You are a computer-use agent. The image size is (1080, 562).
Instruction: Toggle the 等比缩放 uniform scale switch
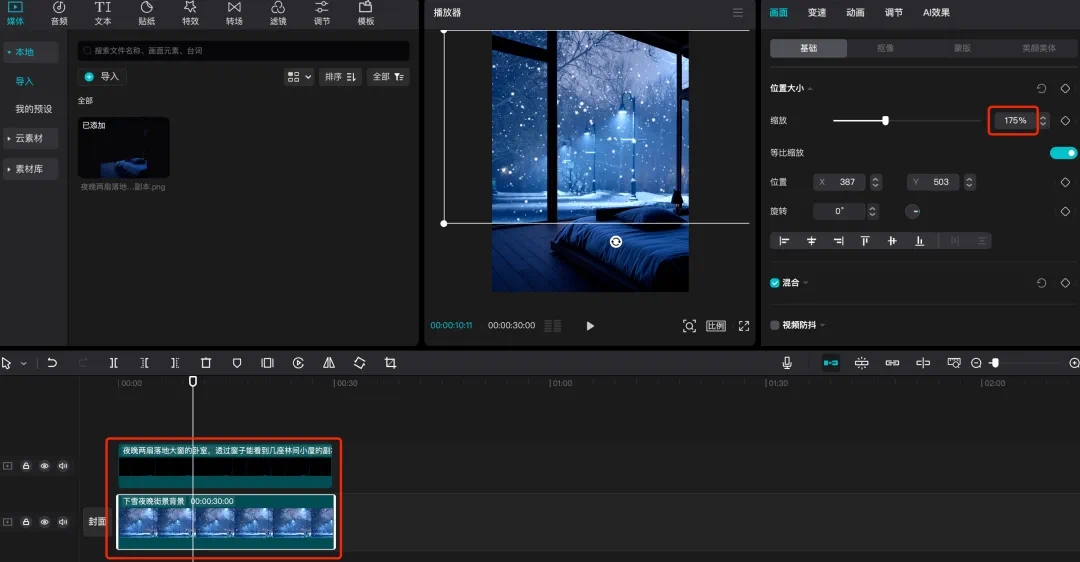pos(1063,153)
